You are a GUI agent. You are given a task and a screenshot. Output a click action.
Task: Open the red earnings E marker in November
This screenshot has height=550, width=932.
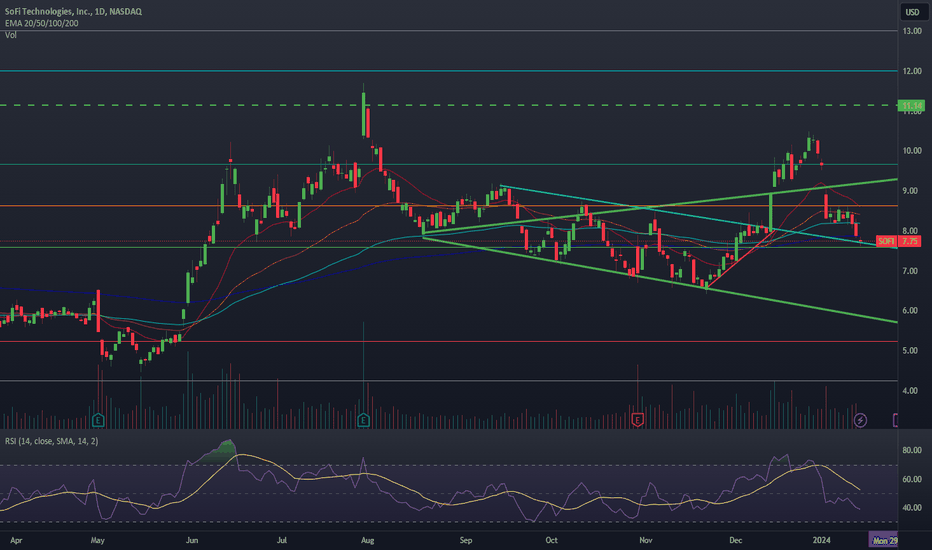click(x=637, y=420)
